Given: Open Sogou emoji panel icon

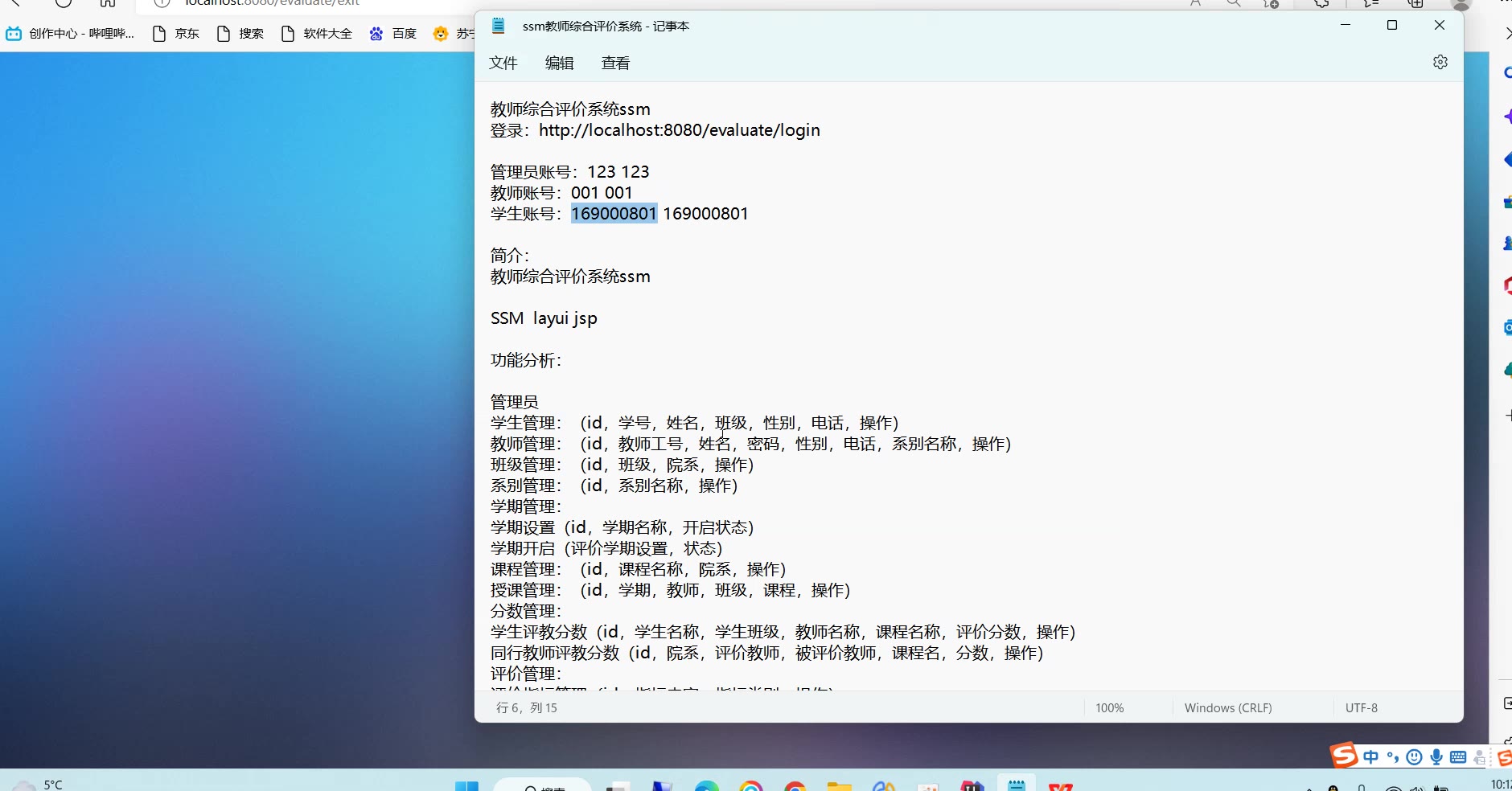Looking at the screenshot, I should pyautogui.click(x=1414, y=757).
